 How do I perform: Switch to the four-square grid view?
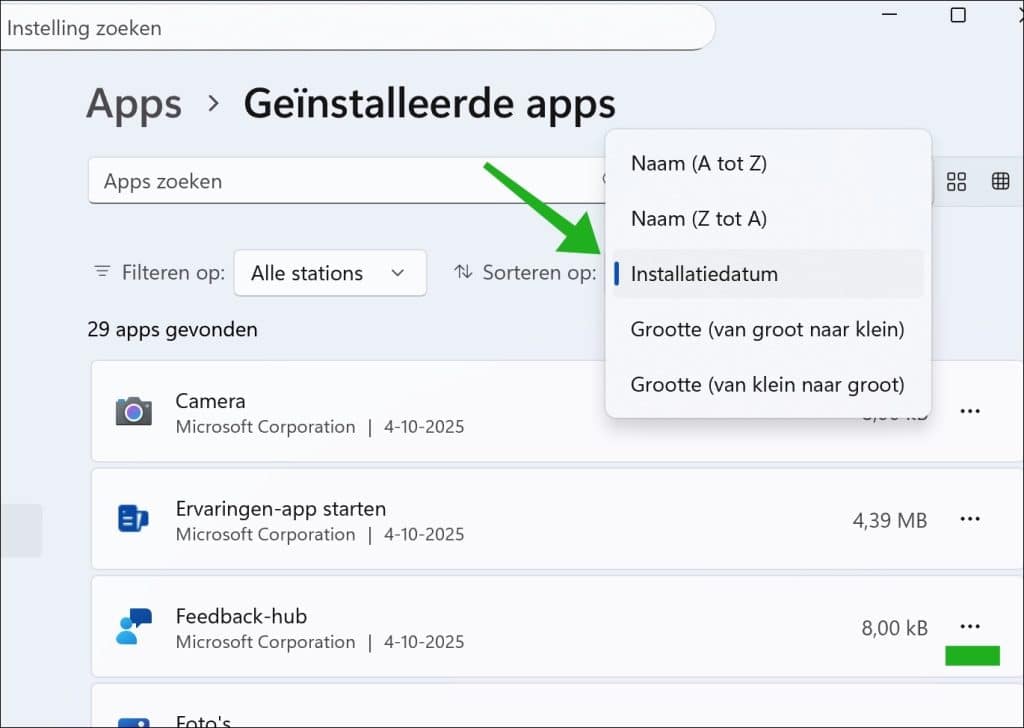956,181
